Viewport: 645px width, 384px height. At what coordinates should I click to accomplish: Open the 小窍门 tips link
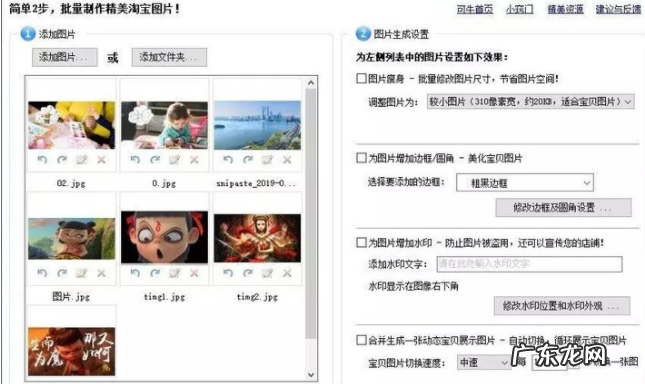(x=520, y=9)
